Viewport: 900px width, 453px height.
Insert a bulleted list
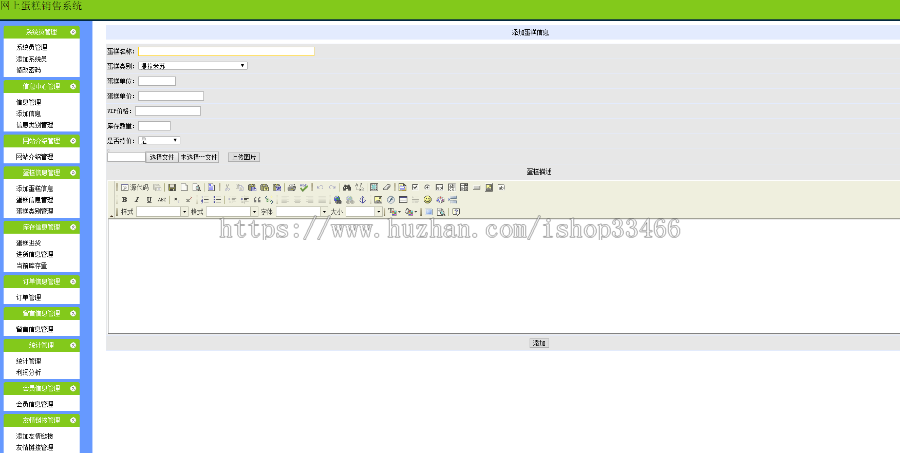(x=218, y=200)
